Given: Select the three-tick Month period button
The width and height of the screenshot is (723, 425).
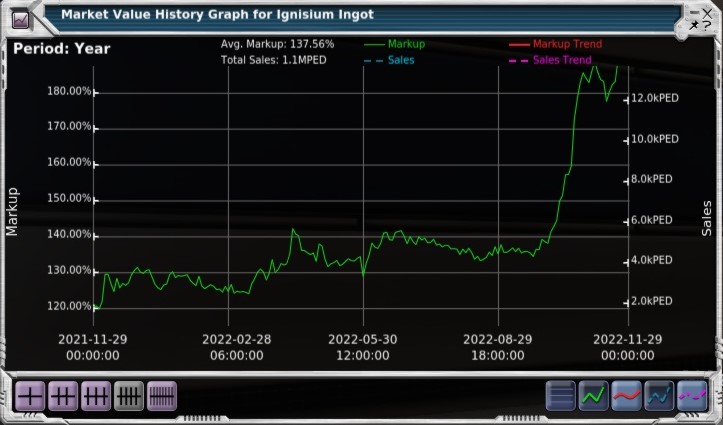Looking at the screenshot, I should [96, 395].
